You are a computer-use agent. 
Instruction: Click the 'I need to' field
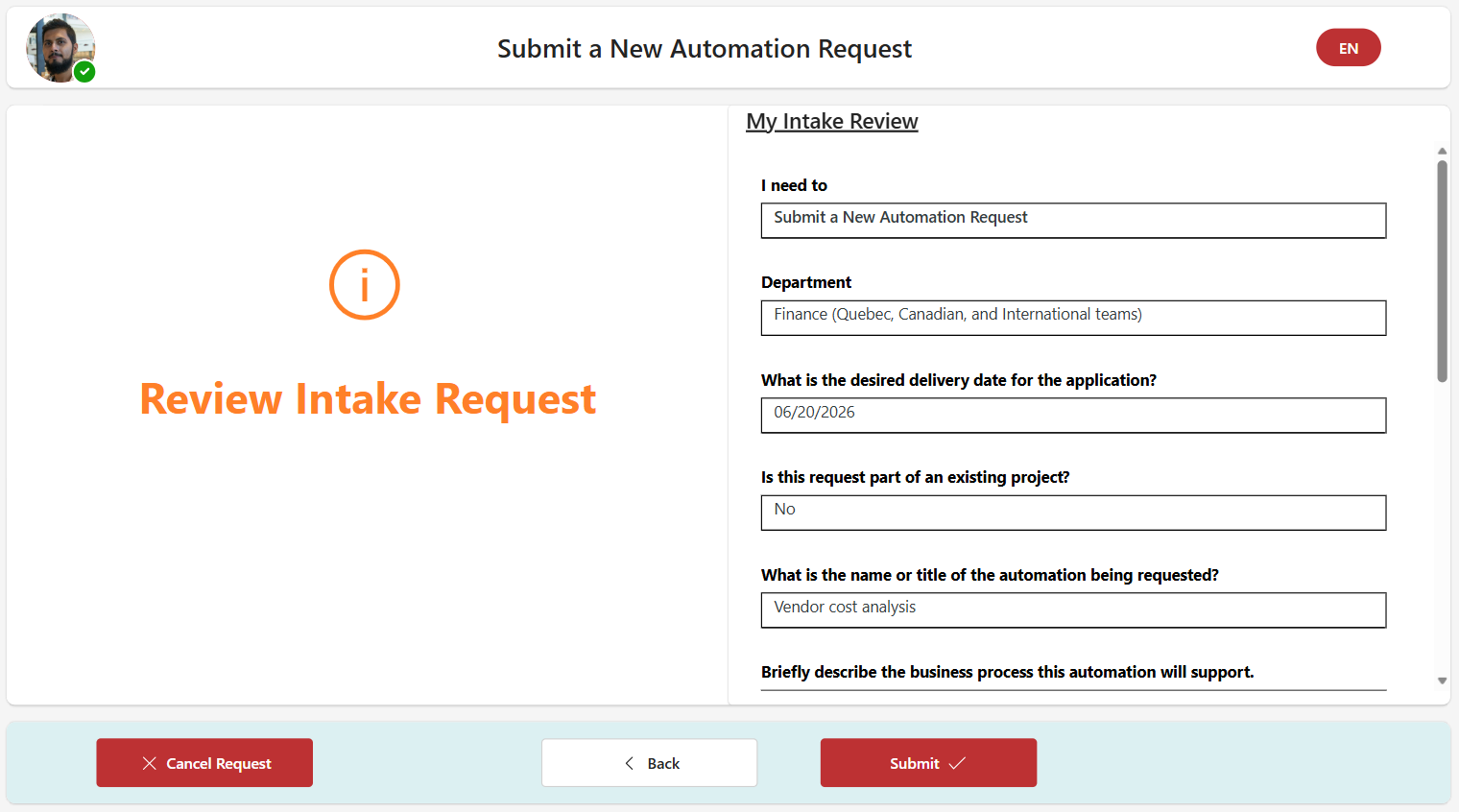point(1073,220)
